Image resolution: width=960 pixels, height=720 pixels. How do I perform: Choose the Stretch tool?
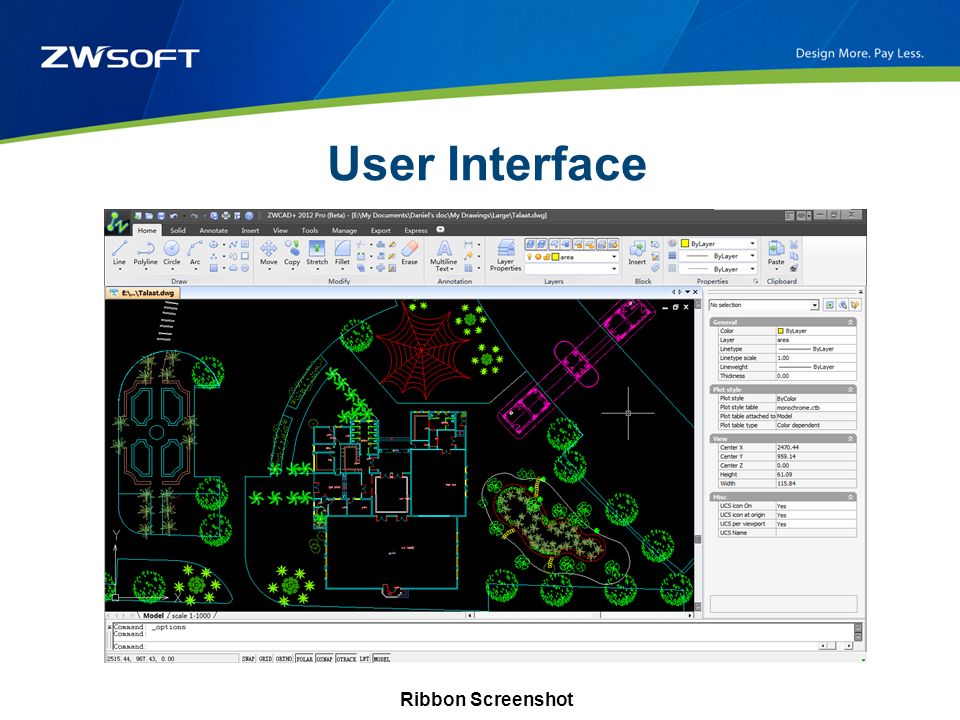[x=317, y=252]
